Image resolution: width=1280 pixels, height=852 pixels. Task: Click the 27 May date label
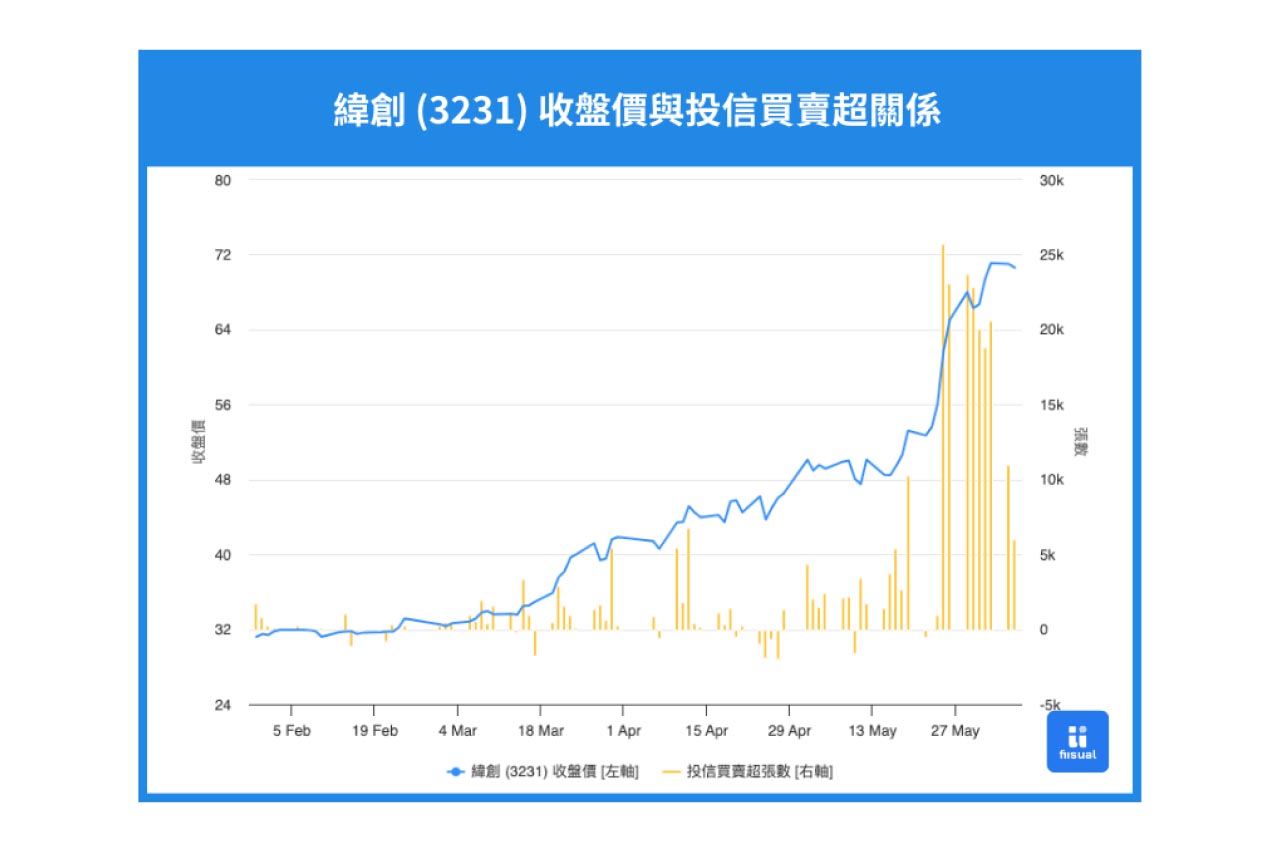point(955,731)
